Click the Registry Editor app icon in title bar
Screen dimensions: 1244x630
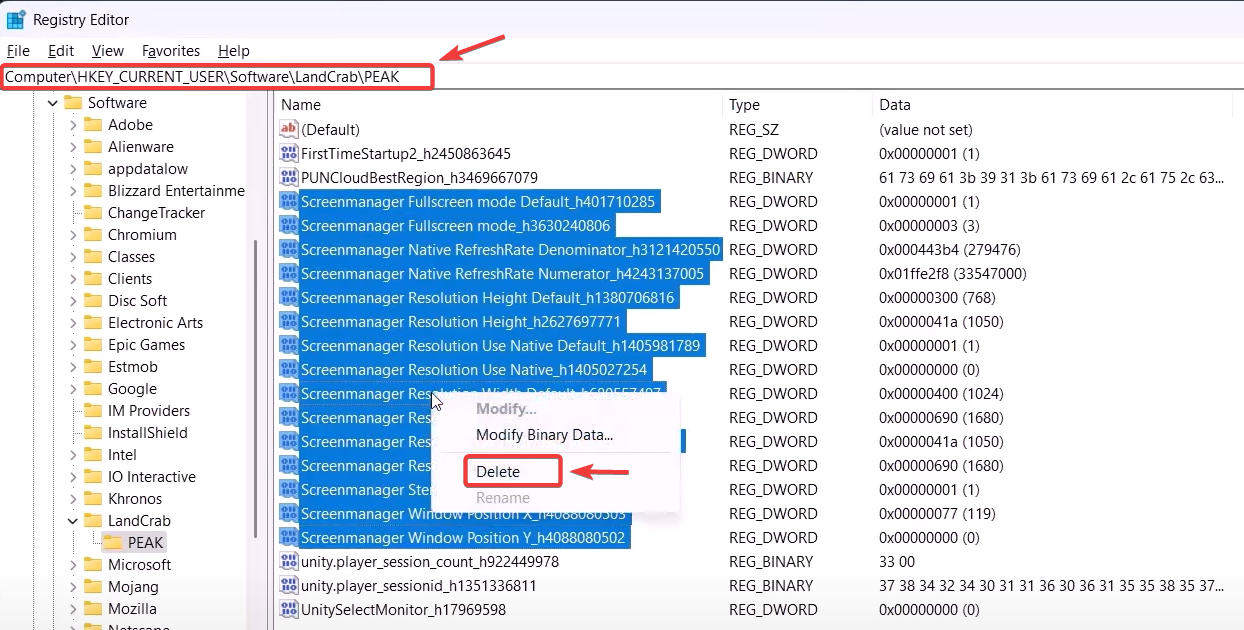coord(16,19)
